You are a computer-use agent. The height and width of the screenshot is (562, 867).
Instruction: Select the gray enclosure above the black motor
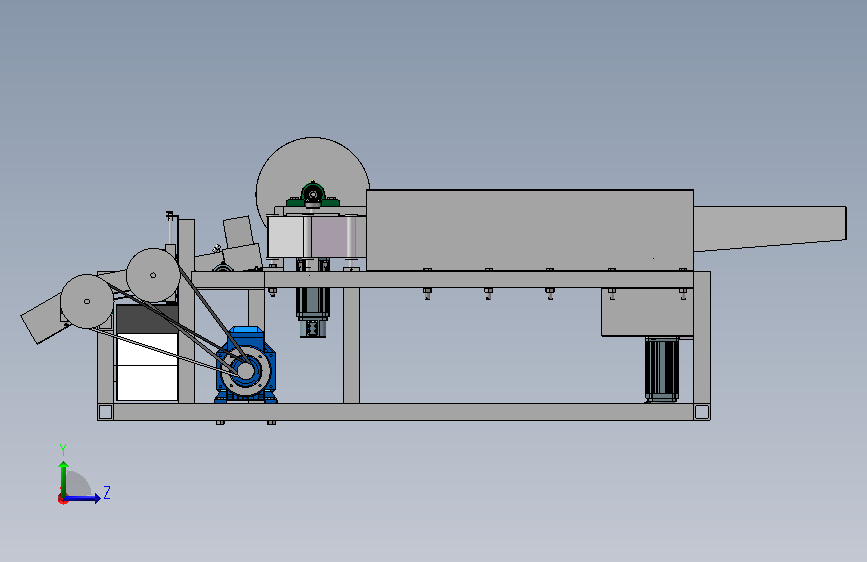(x=647, y=311)
